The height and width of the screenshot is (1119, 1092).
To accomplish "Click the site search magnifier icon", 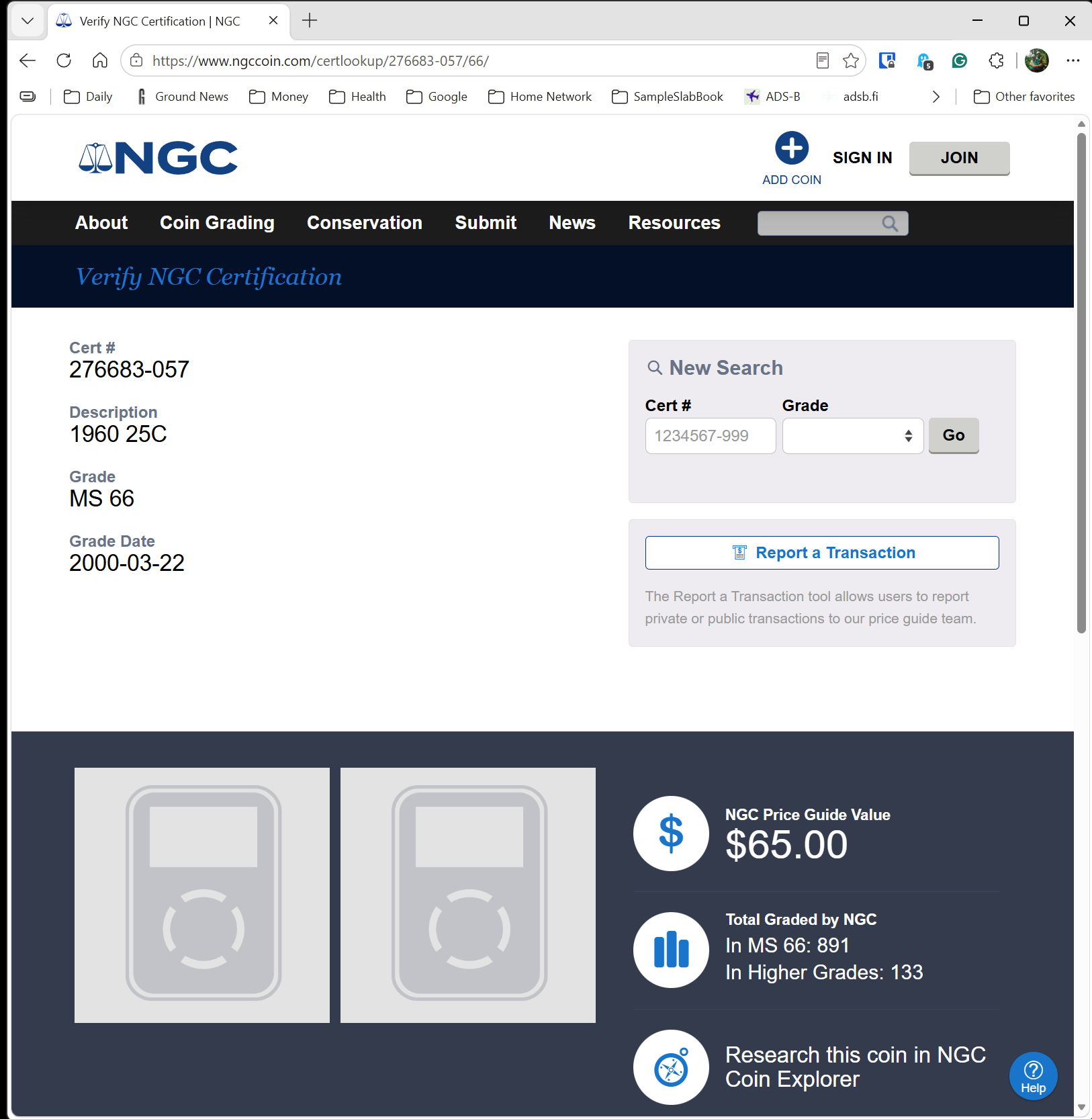I will coord(890,224).
